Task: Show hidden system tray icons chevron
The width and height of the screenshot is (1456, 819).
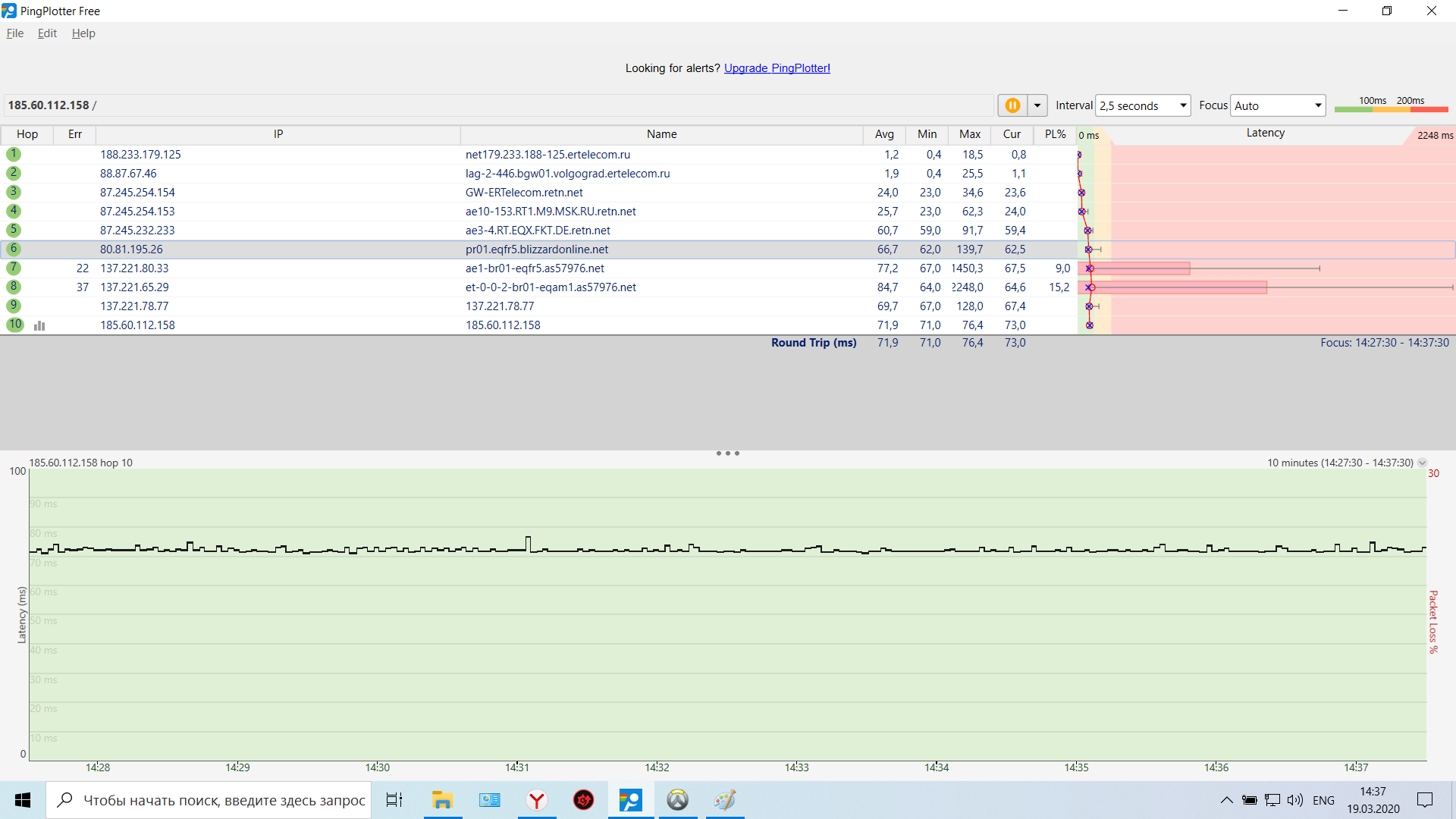Action: pyautogui.click(x=1226, y=800)
